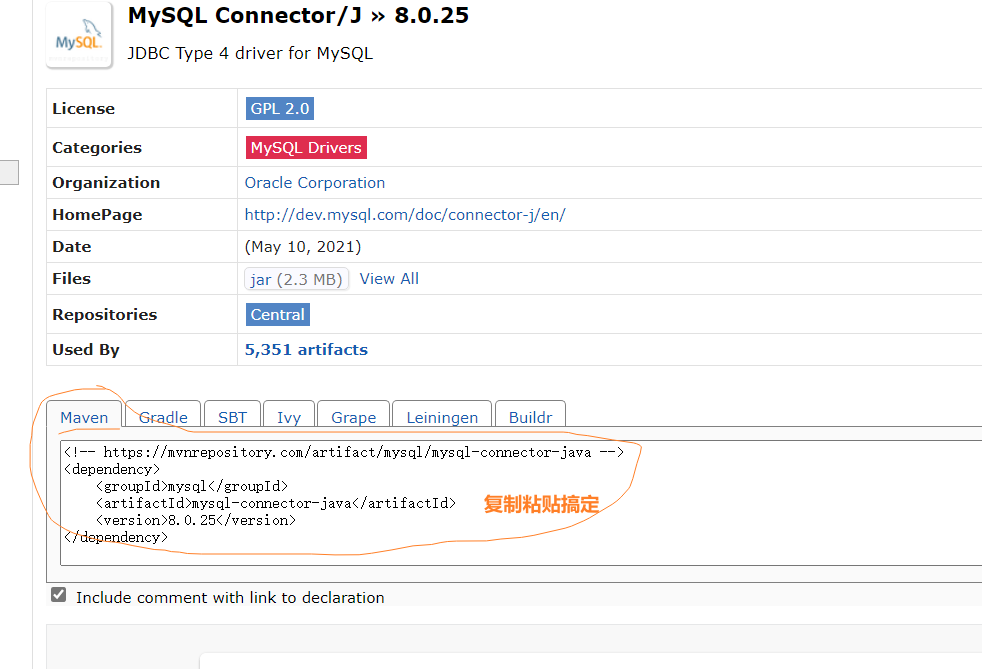Select the Maven tab
This screenshot has width=982, height=669.
84,417
